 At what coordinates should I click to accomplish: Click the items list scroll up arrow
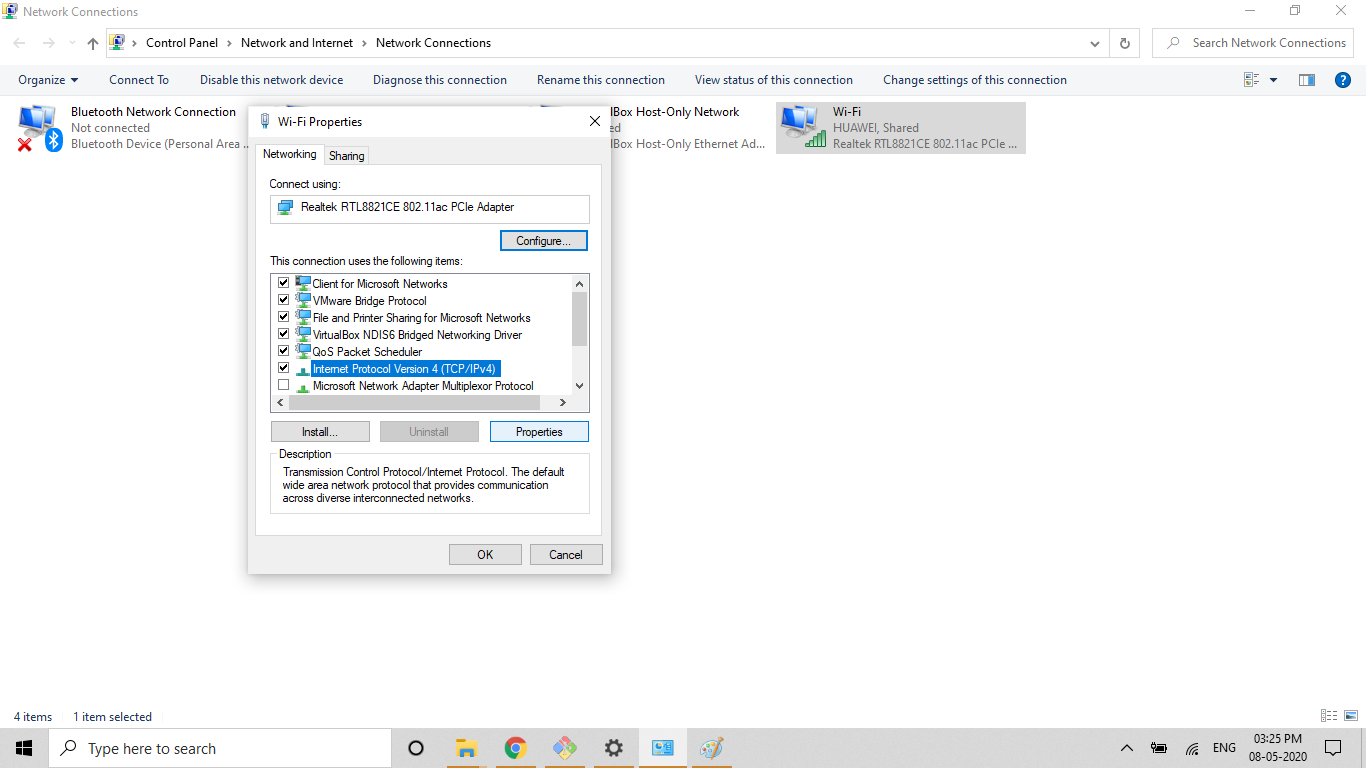pyautogui.click(x=579, y=283)
